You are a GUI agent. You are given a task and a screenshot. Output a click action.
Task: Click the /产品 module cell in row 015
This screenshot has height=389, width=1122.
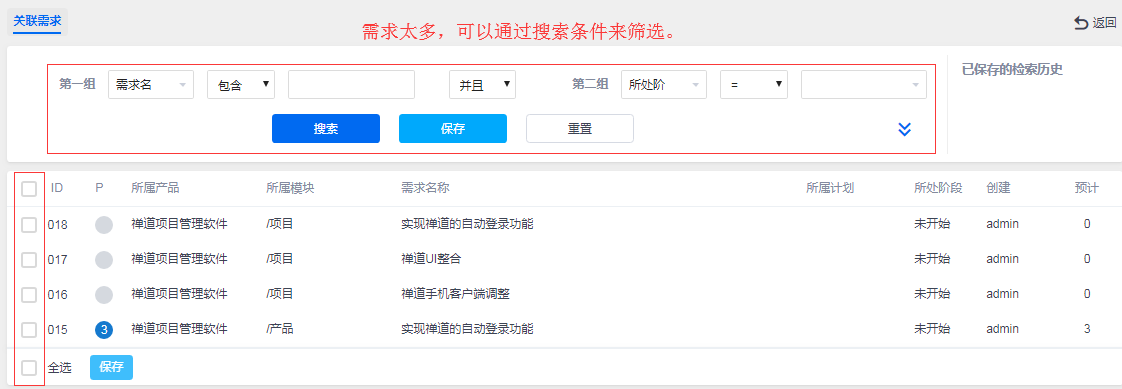(x=280, y=329)
